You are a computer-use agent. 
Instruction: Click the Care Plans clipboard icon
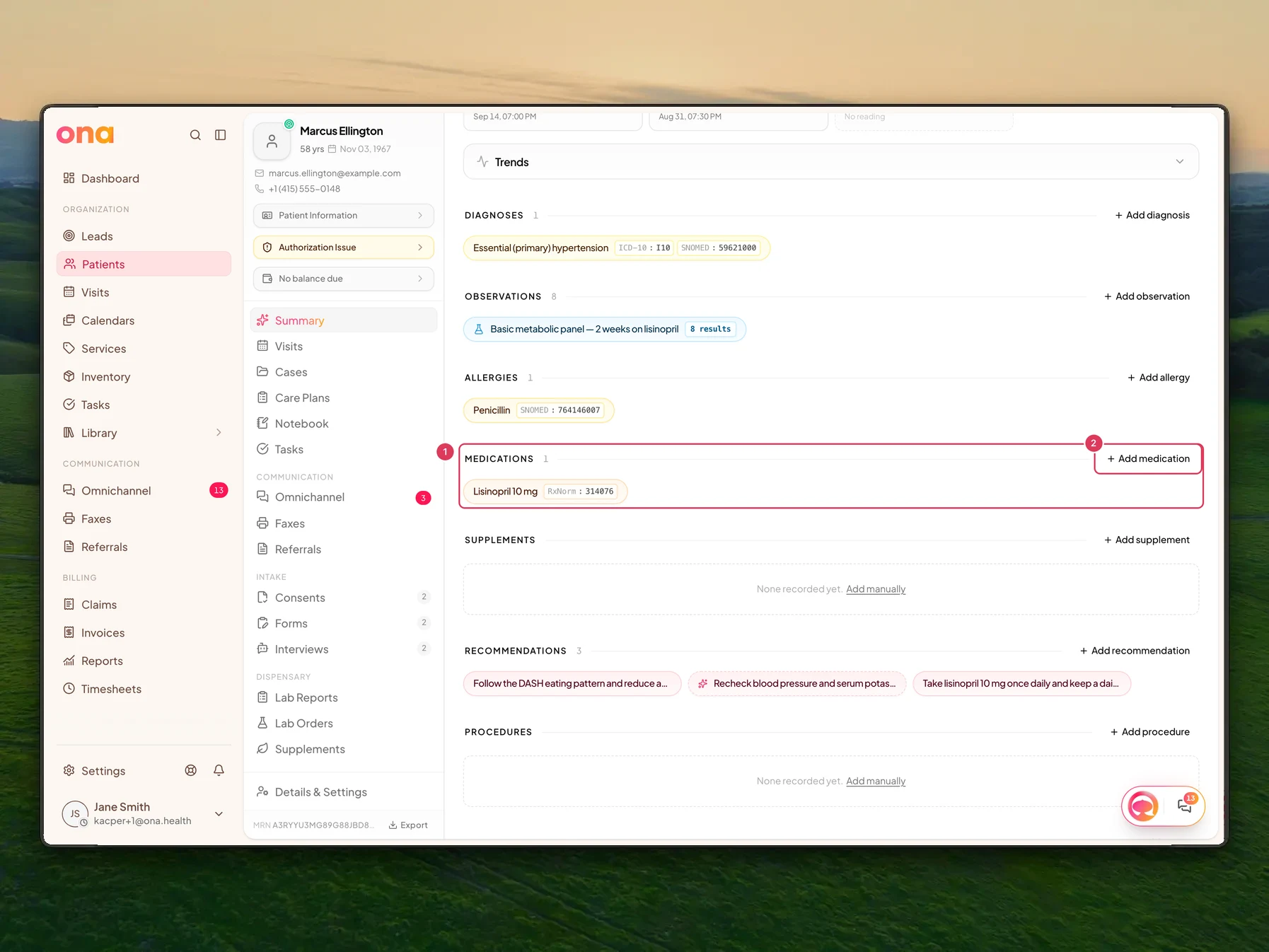tap(262, 398)
